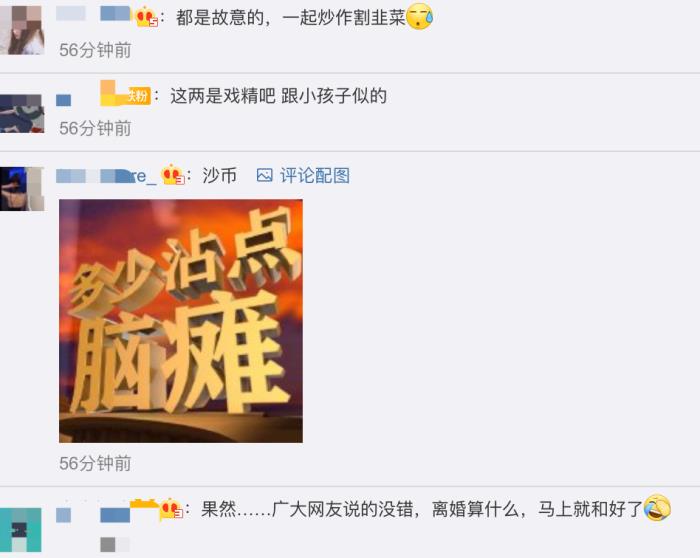The height and width of the screenshot is (558, 700).
Task: Click the picture icon before 评论配图
Action: click(264, 175)
